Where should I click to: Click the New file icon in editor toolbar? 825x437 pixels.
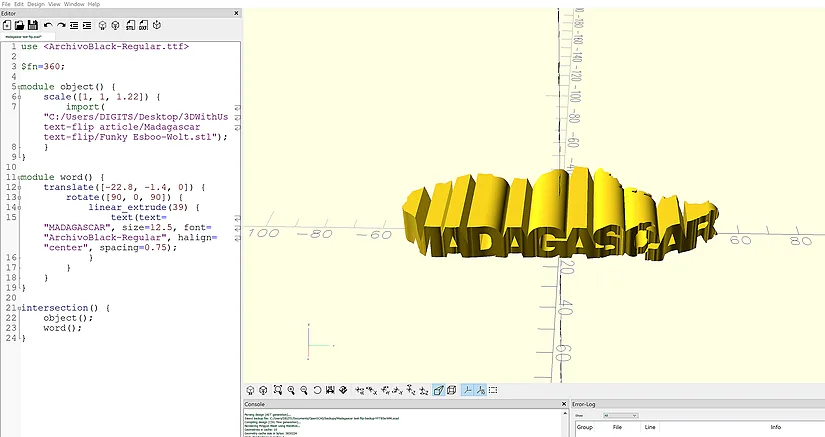click(x=7, y=25)
